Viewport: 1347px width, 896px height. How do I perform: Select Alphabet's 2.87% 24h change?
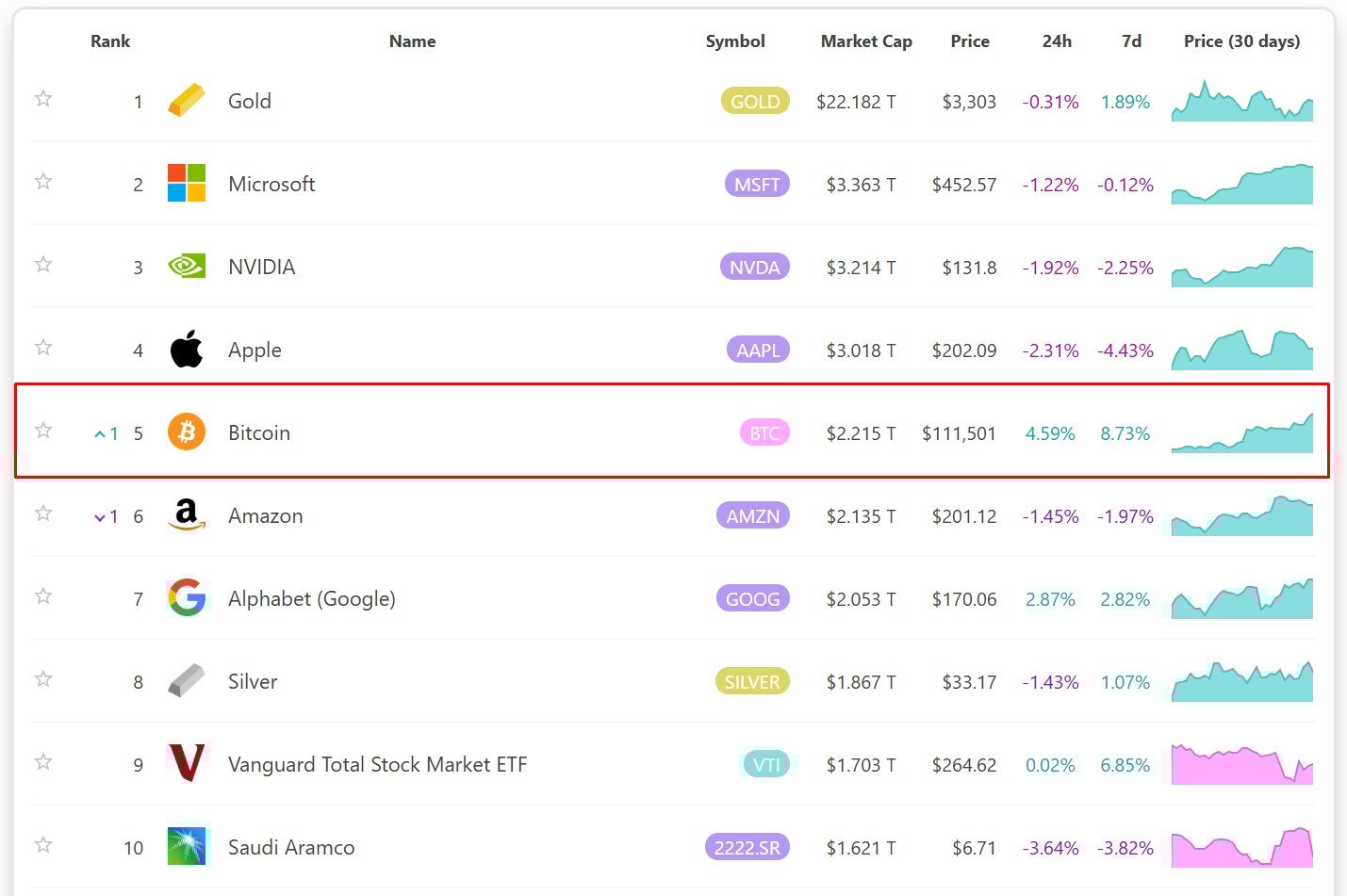coord(1050,599)
